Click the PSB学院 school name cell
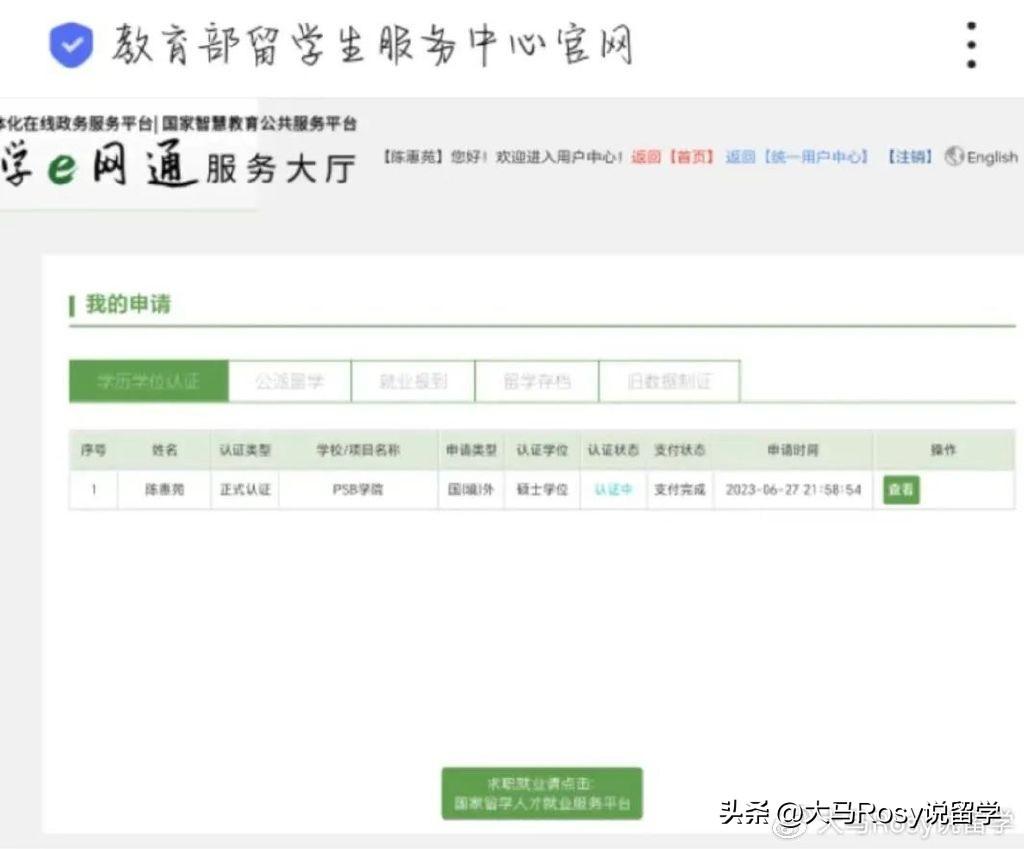Image resolution: width=1024 pixels, height=849 pixels. [357, 490]
